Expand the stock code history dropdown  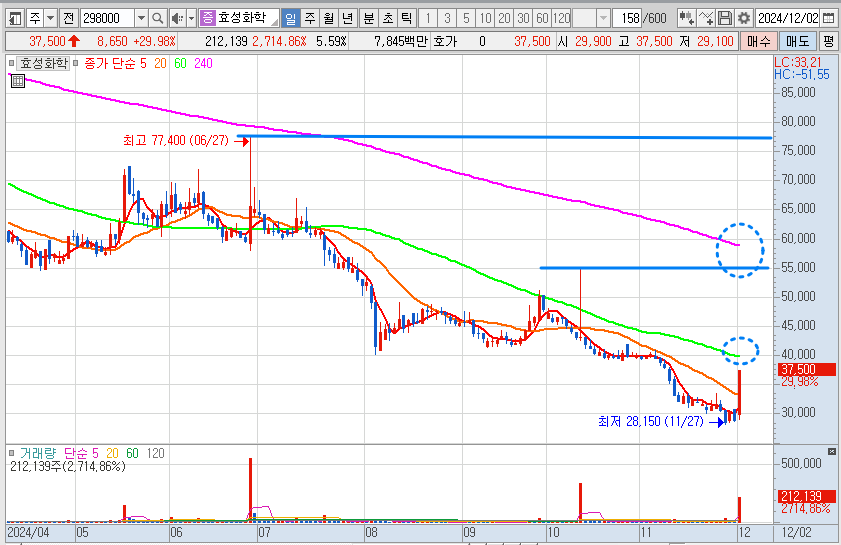click(x=141, y=19)
